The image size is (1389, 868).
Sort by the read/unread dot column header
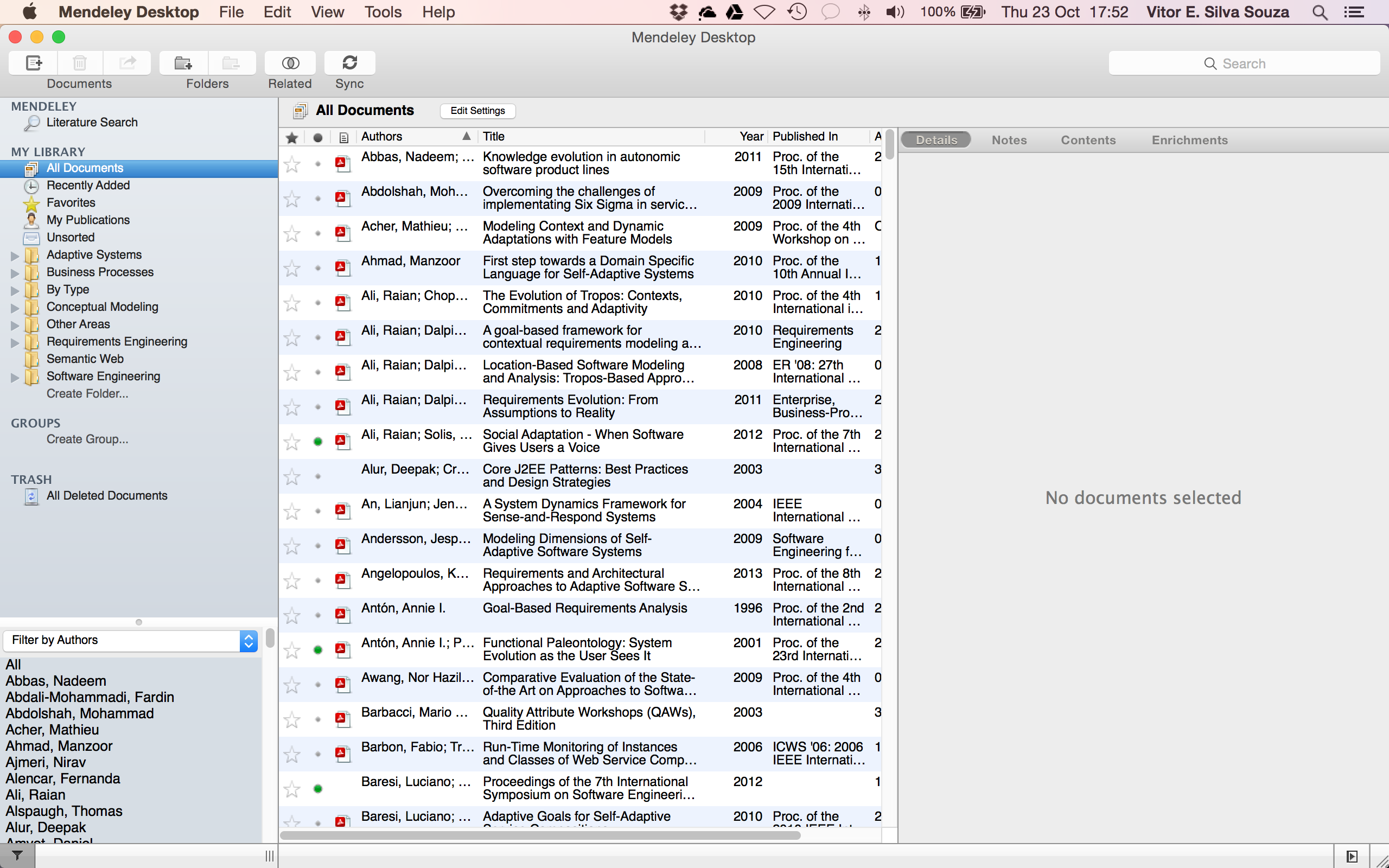click(317, 137)
